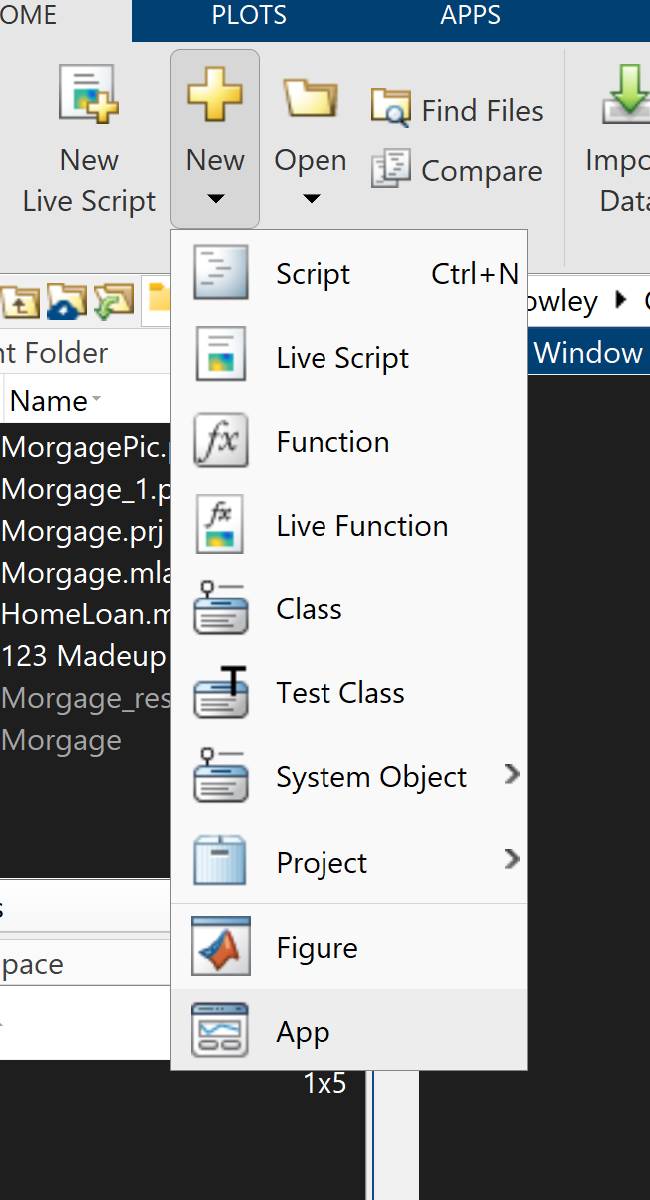Click the fx Function icon
This screenshot has width=650, height=1200.
coord(221,441)
